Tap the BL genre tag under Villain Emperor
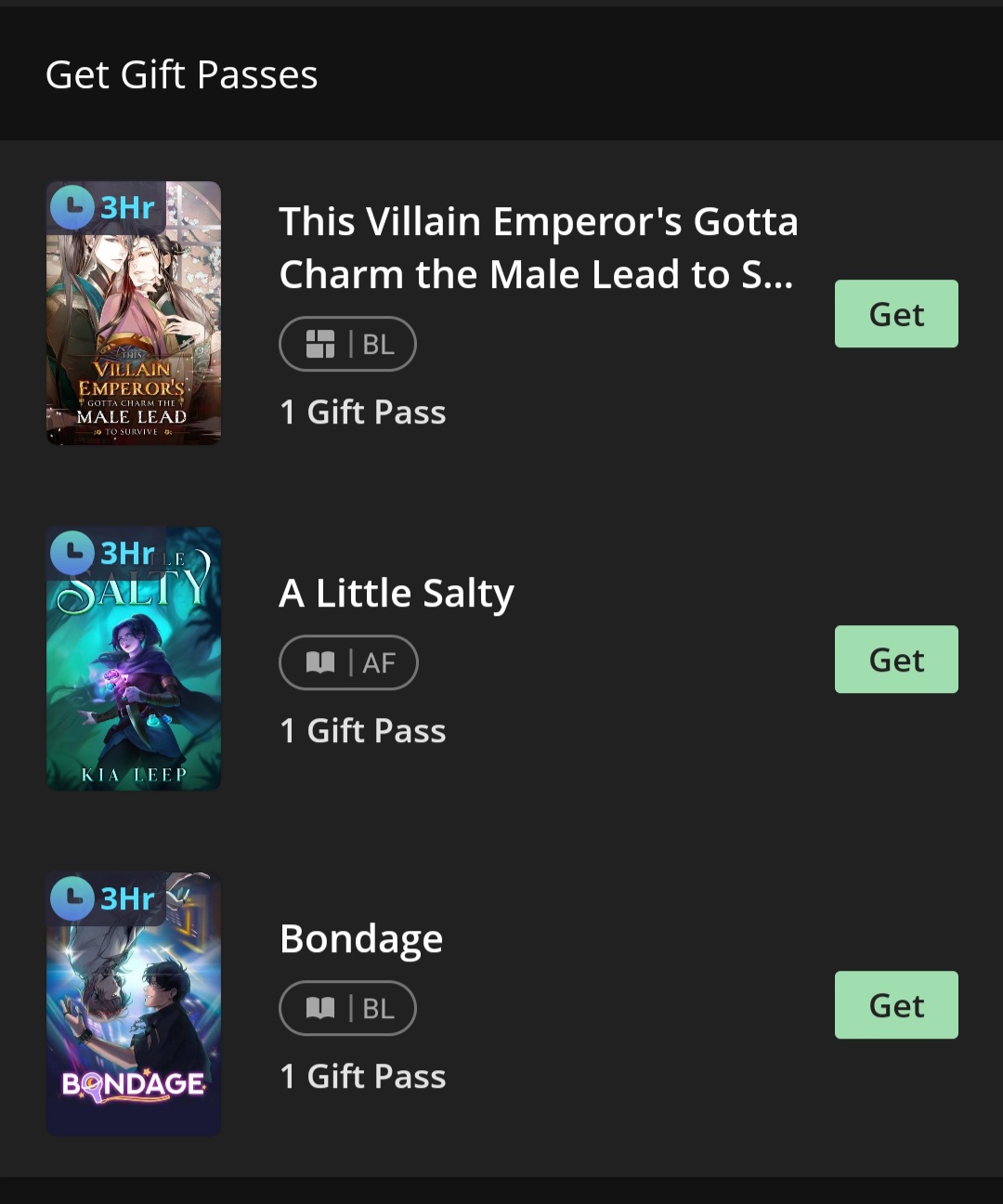 [x=347, y=344]
